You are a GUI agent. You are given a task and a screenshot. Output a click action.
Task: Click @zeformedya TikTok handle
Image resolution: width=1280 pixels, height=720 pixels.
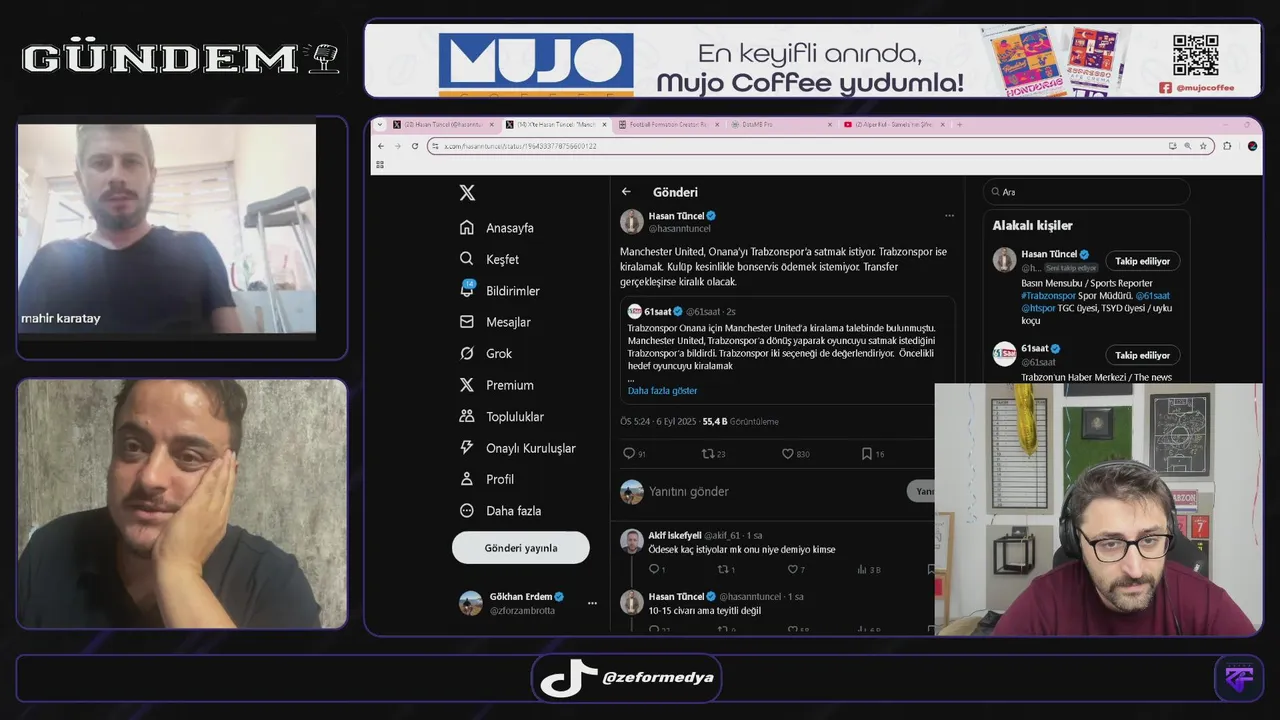click(658, 678)
